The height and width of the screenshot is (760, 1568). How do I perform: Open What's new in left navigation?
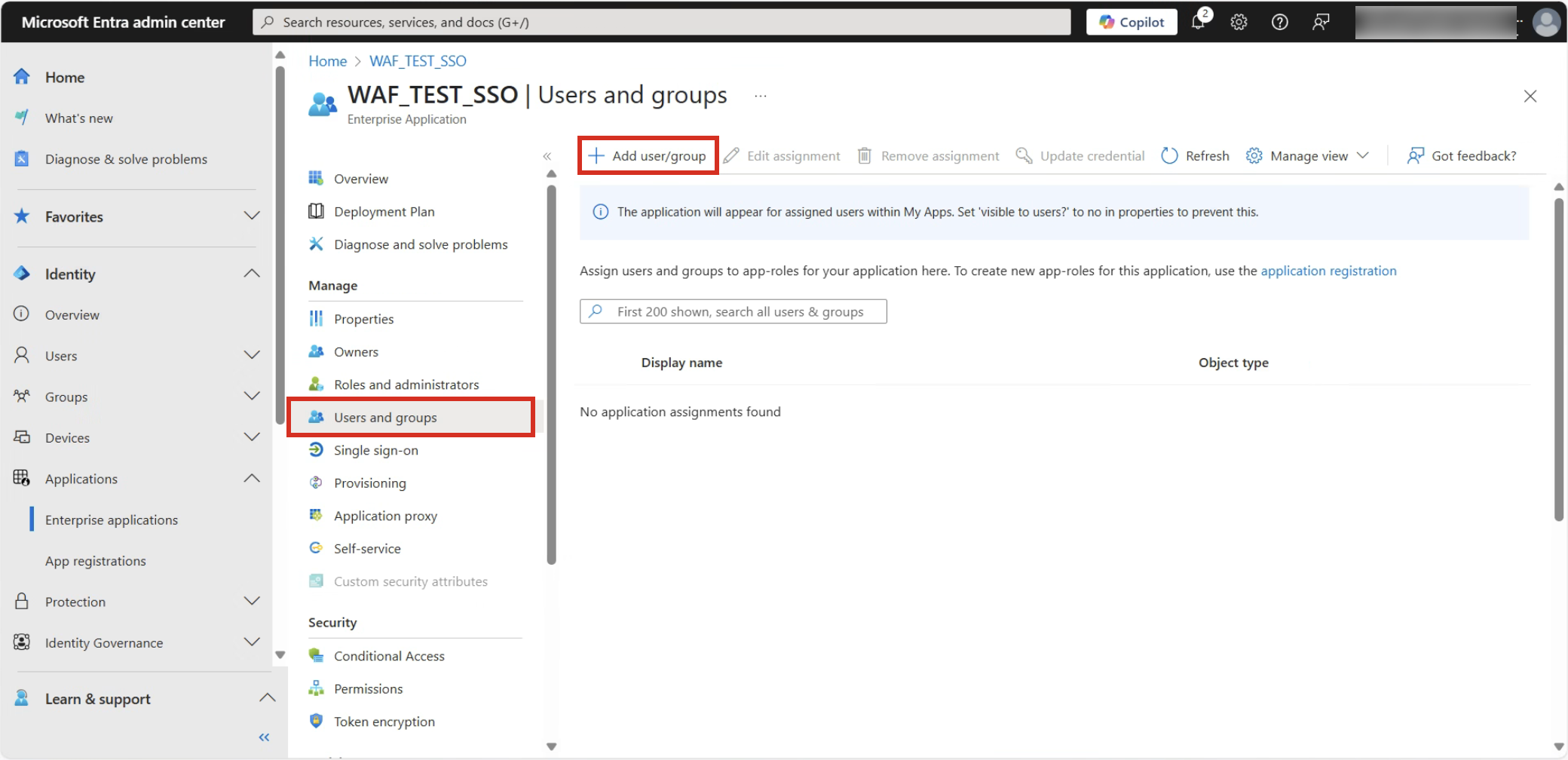coord(78,118)
